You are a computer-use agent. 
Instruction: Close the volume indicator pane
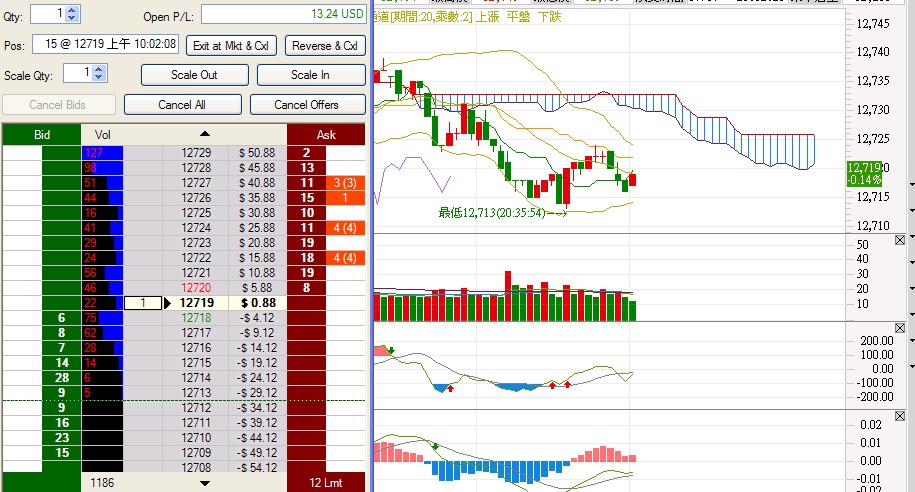point(900,240)
